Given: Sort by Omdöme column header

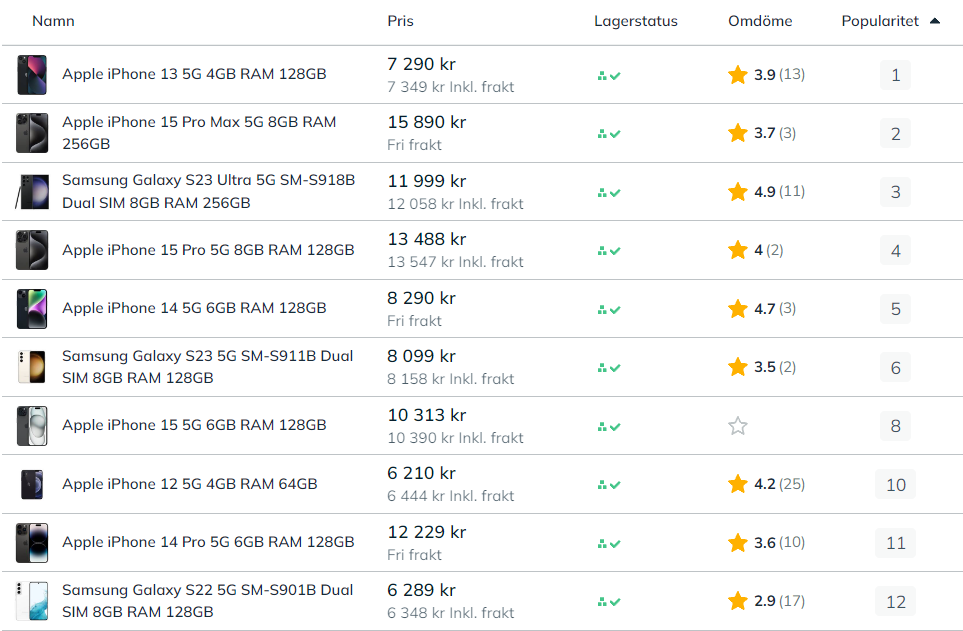Looking at the screenshot, I should pyautogui.click(x=760, y=21).
